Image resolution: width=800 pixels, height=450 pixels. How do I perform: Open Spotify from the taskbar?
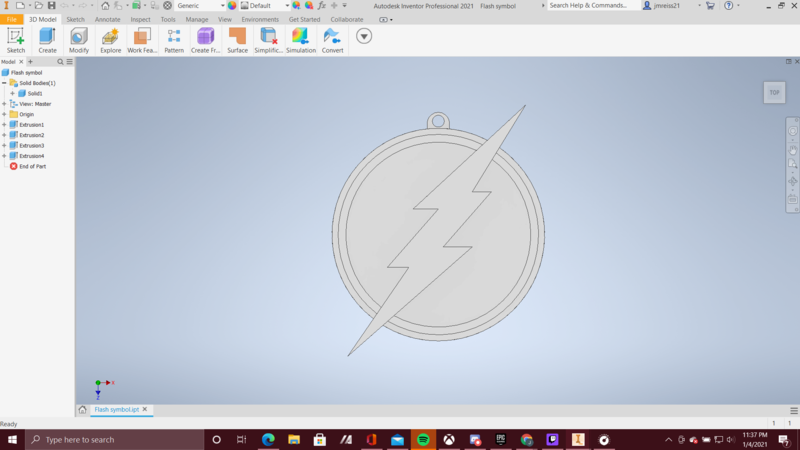click(x=423, y=439)
